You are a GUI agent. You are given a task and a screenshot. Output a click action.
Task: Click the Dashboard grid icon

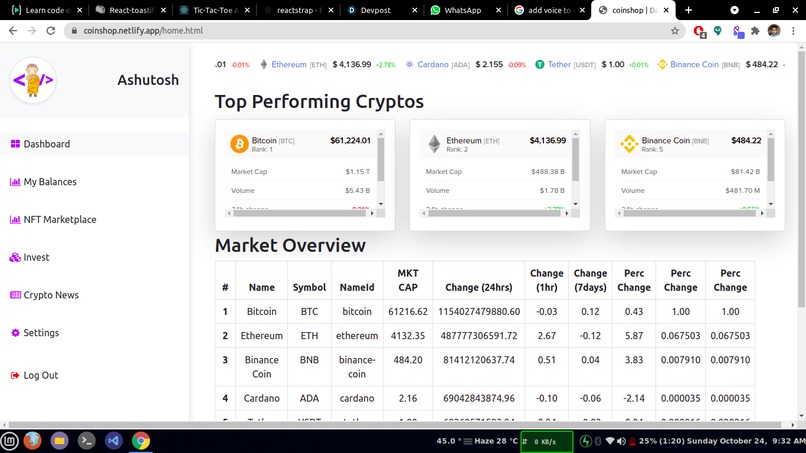pyautogui.click(x=15, y=144)
